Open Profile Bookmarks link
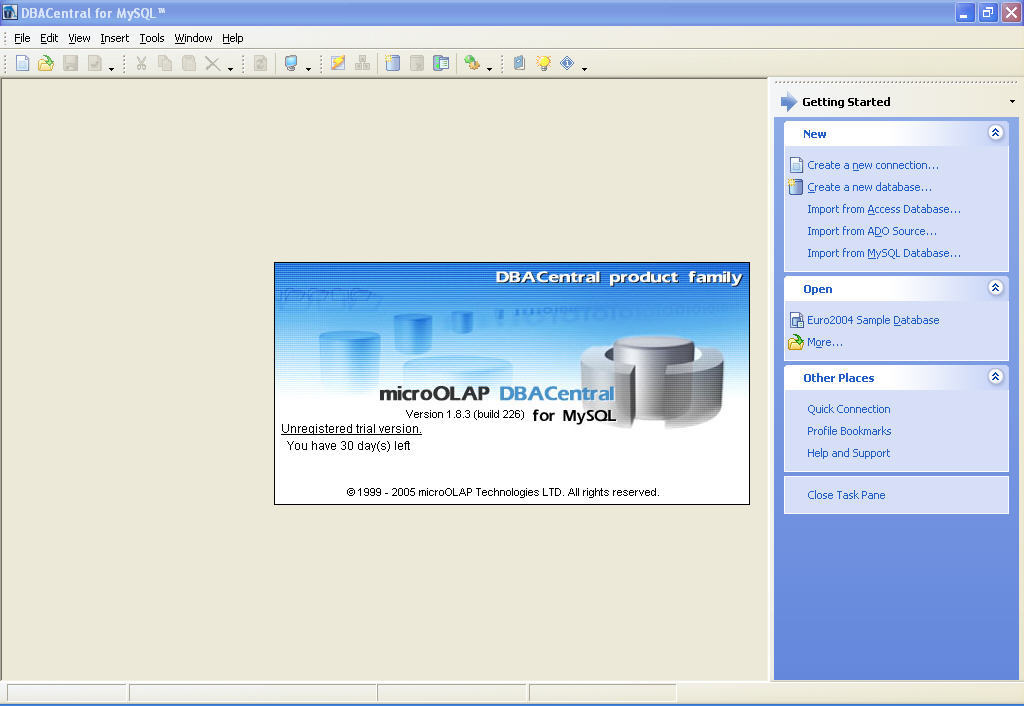 [849, 431]
